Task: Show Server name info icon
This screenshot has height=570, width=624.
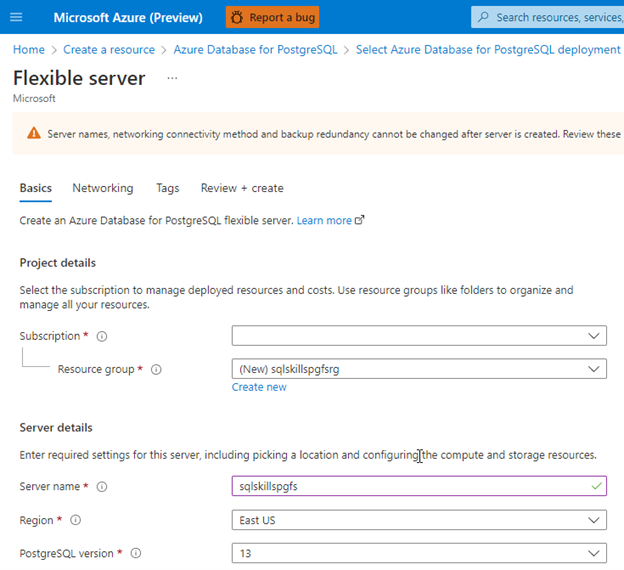Action: click(102, 486)
